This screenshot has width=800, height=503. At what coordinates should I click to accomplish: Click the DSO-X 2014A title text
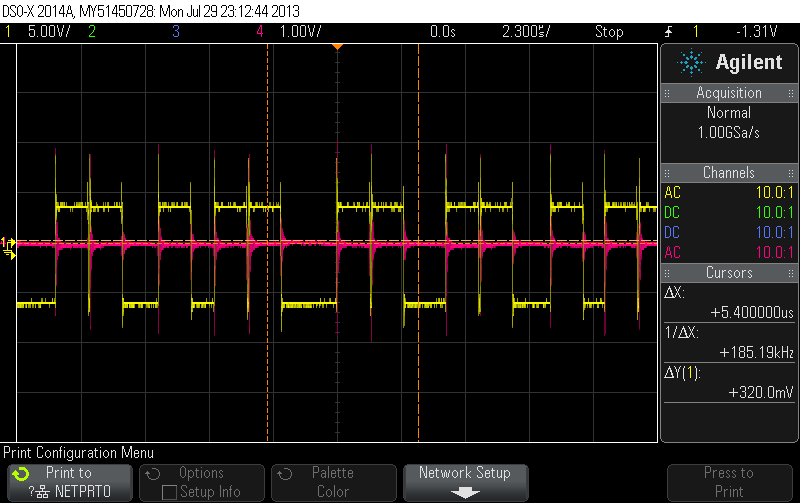coord(151,11)
